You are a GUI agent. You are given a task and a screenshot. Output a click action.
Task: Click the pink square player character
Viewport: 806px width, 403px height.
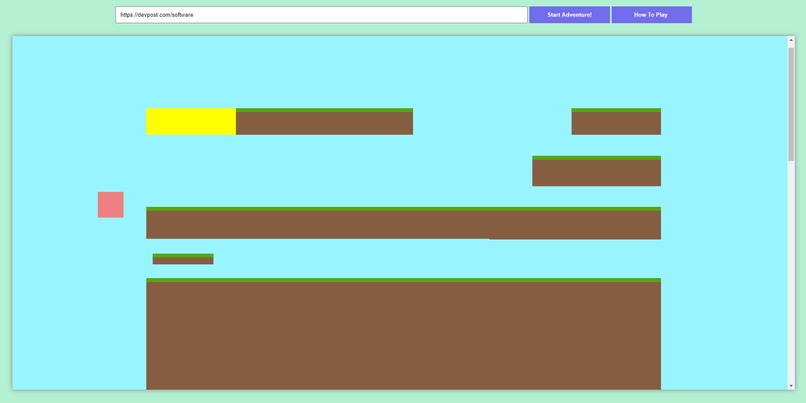tap(111, 205)
